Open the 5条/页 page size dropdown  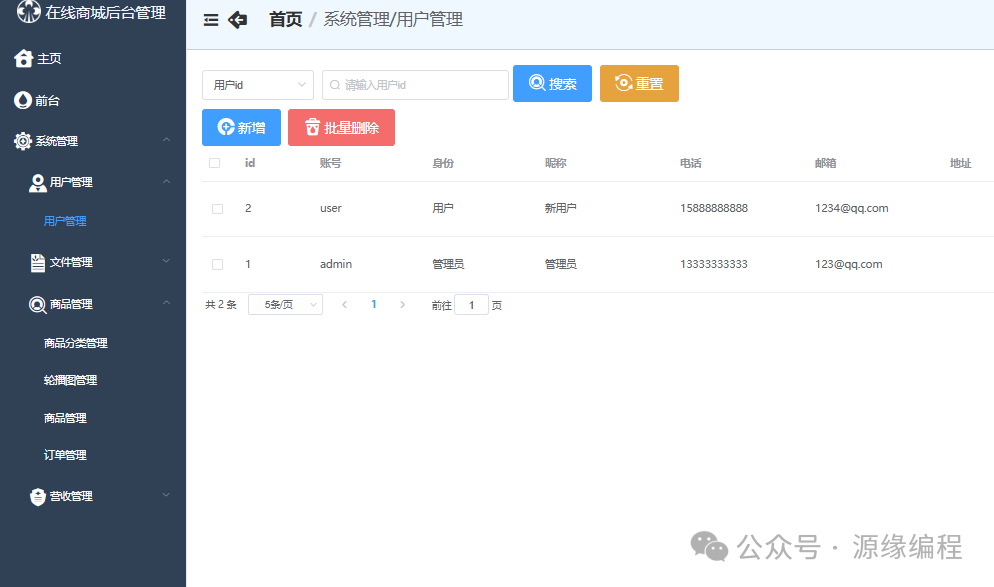click(x=284, y=304)
